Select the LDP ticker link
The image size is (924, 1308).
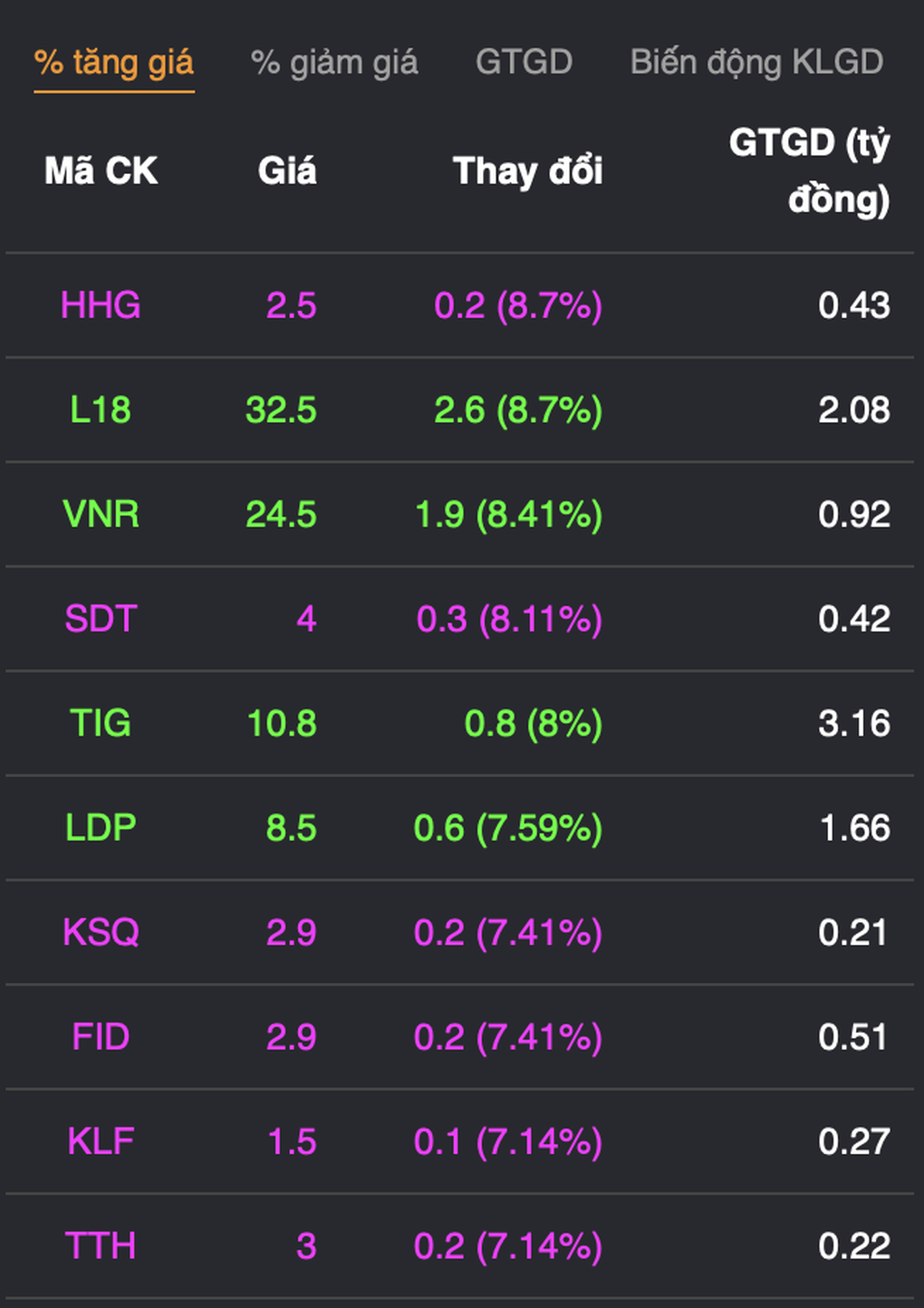[101, 828]
